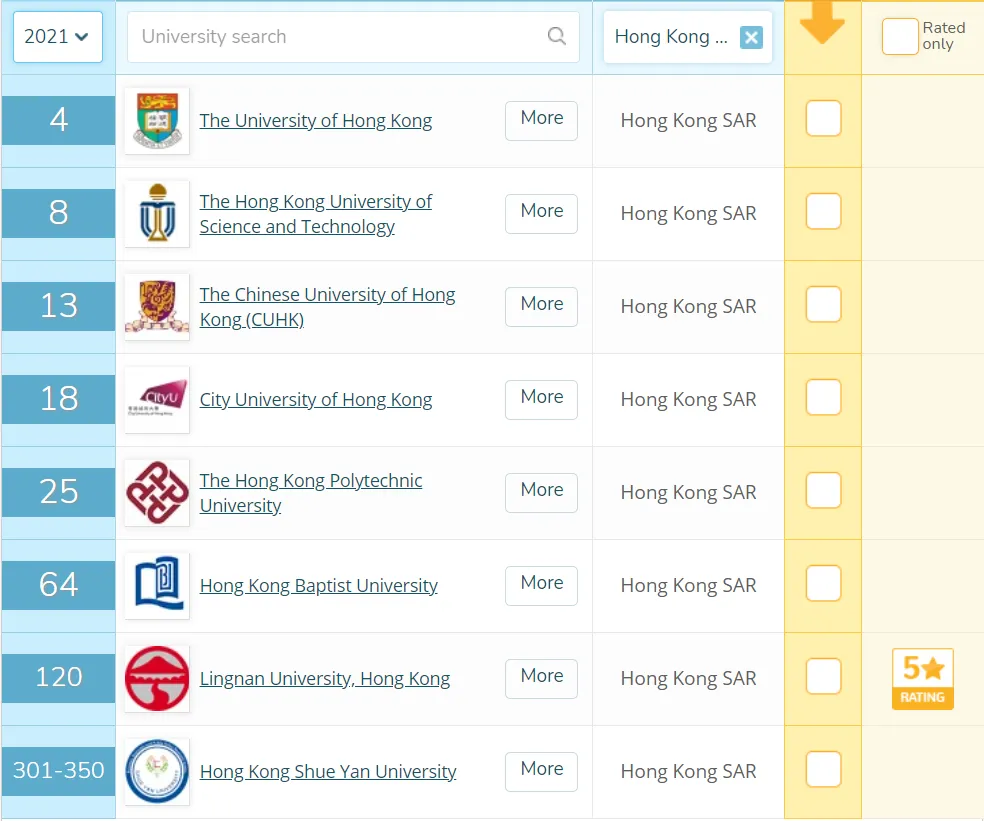Enable the Rated only checkbox
984x821 pixels.
pyautogui.click(x=899, y=37)
